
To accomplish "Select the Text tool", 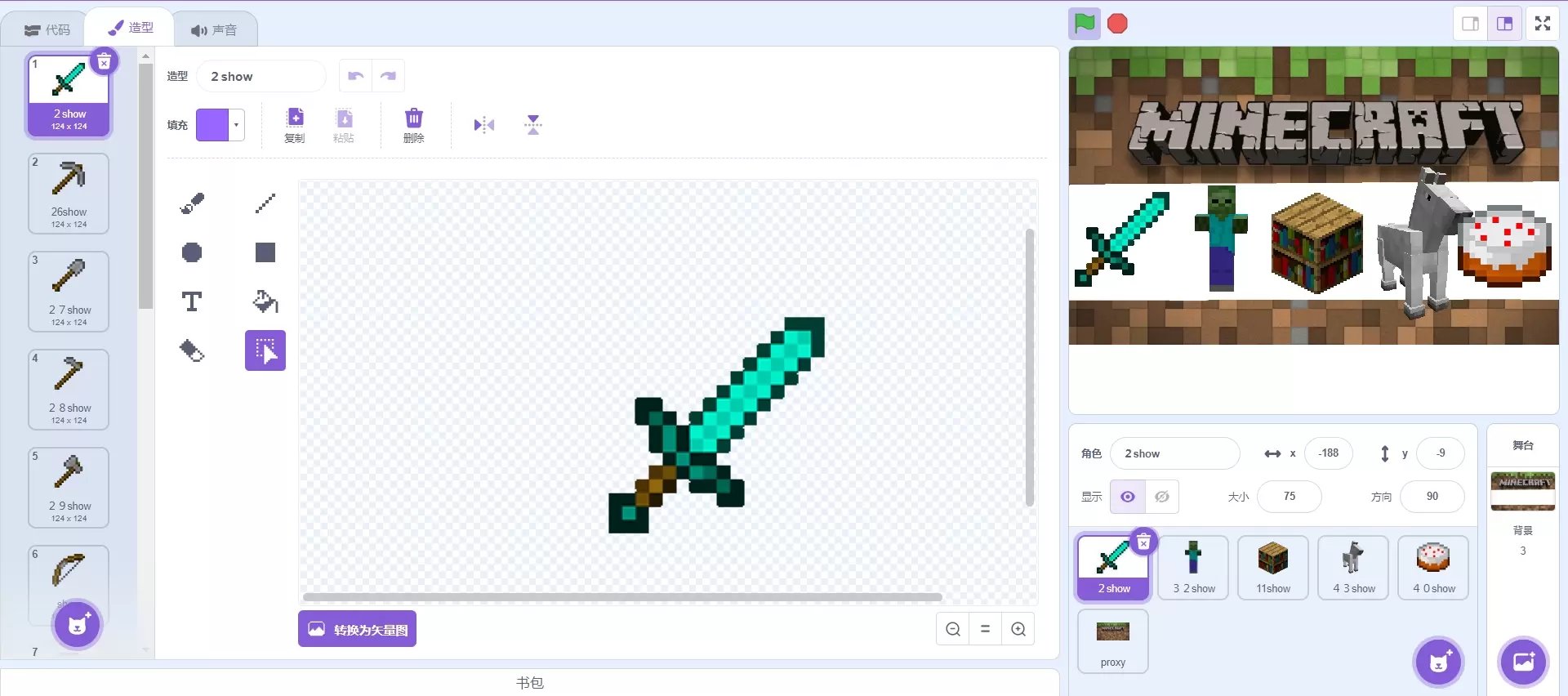I will pyautogui.click(x=192, y=301).
